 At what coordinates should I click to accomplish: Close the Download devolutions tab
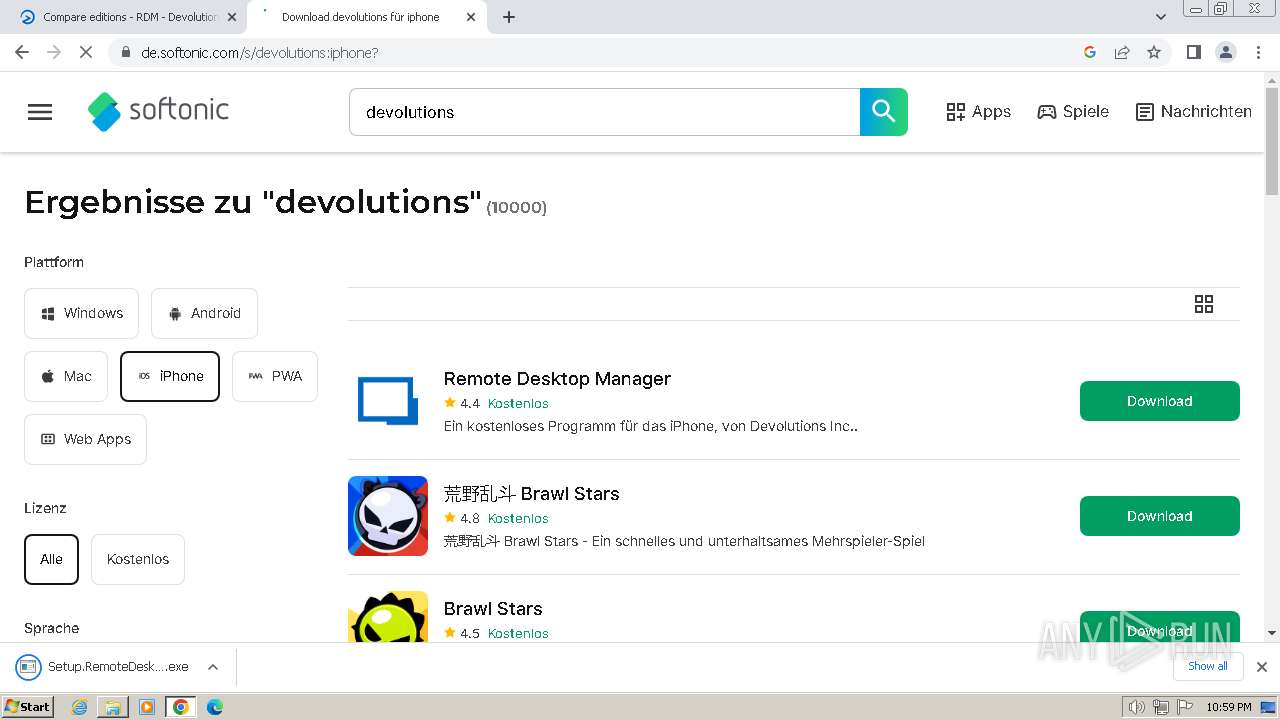click(471, 17)
